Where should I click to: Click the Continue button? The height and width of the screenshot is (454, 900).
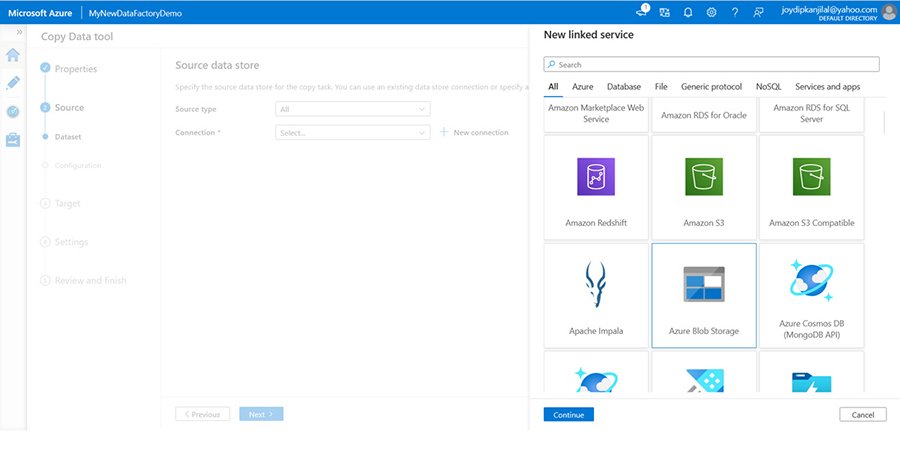tap(568, 414)
